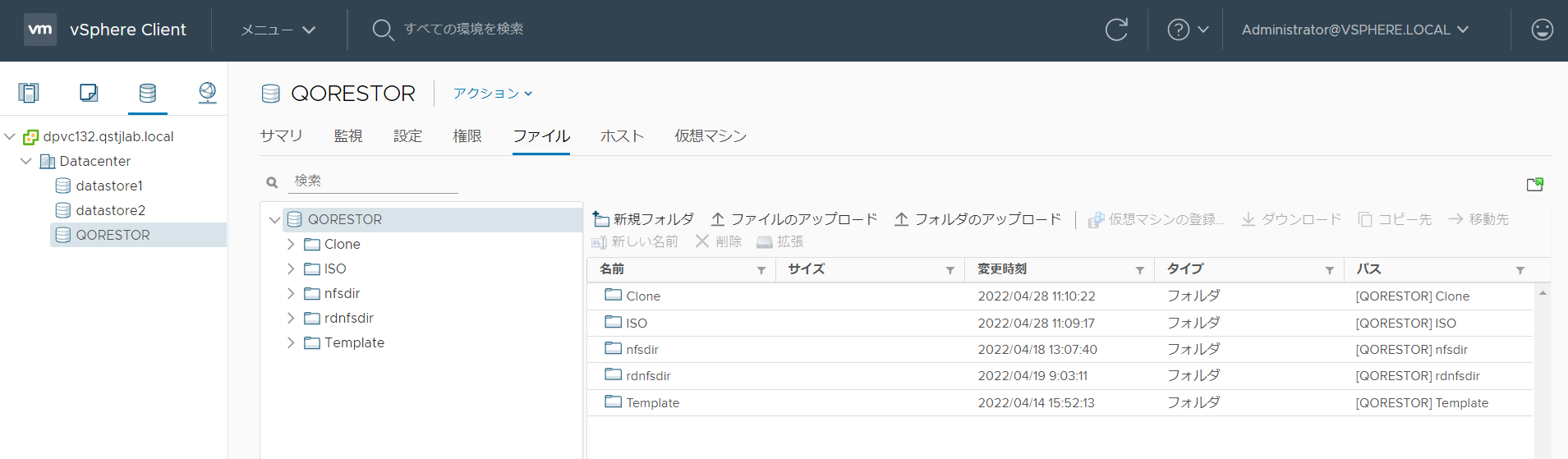Screen dimensions: 1568x459
Task: Select datastore2 in the inventory tree
Action: (x=109, y=210)
